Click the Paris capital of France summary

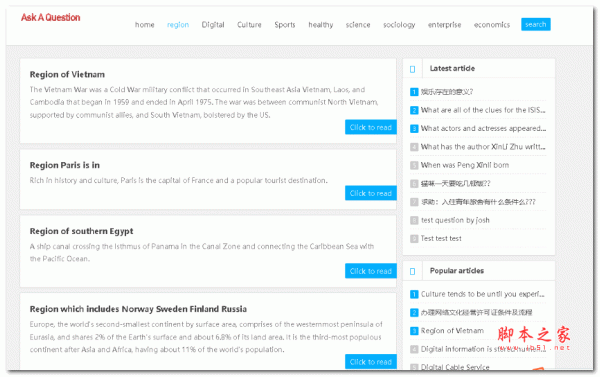(x=179, y=180)
